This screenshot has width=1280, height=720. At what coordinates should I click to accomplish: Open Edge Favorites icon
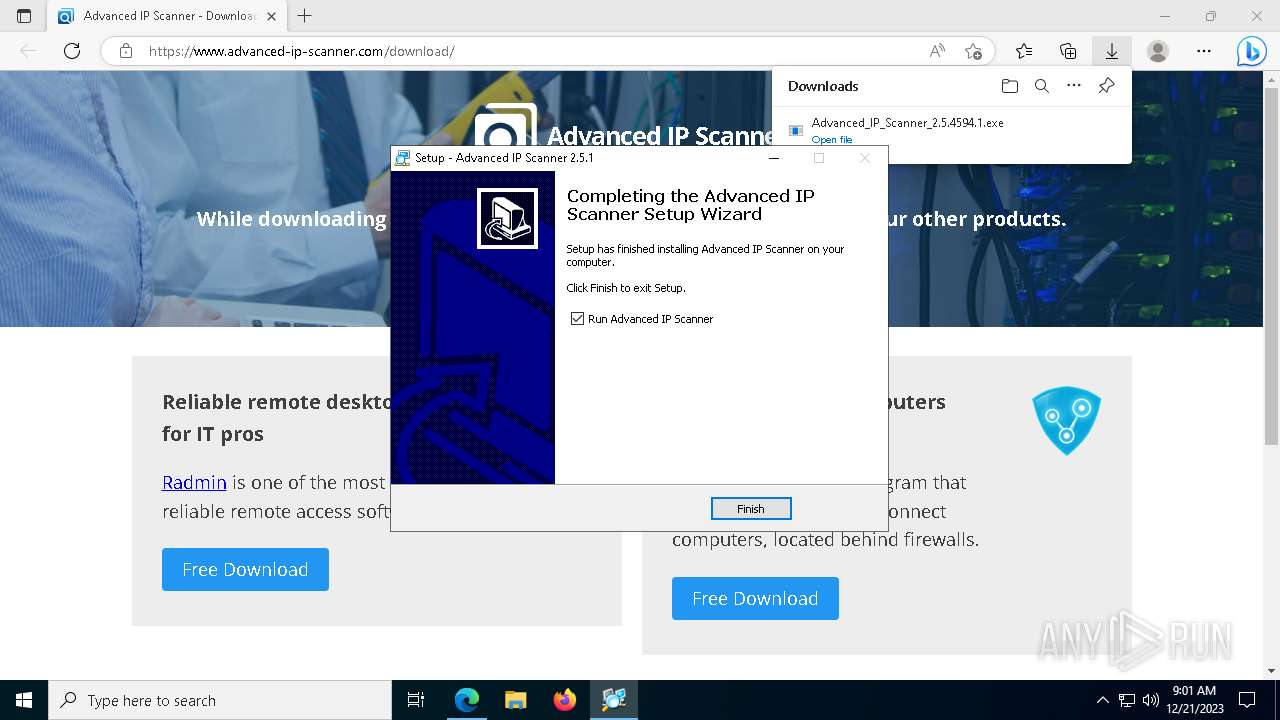point(1024,51)
